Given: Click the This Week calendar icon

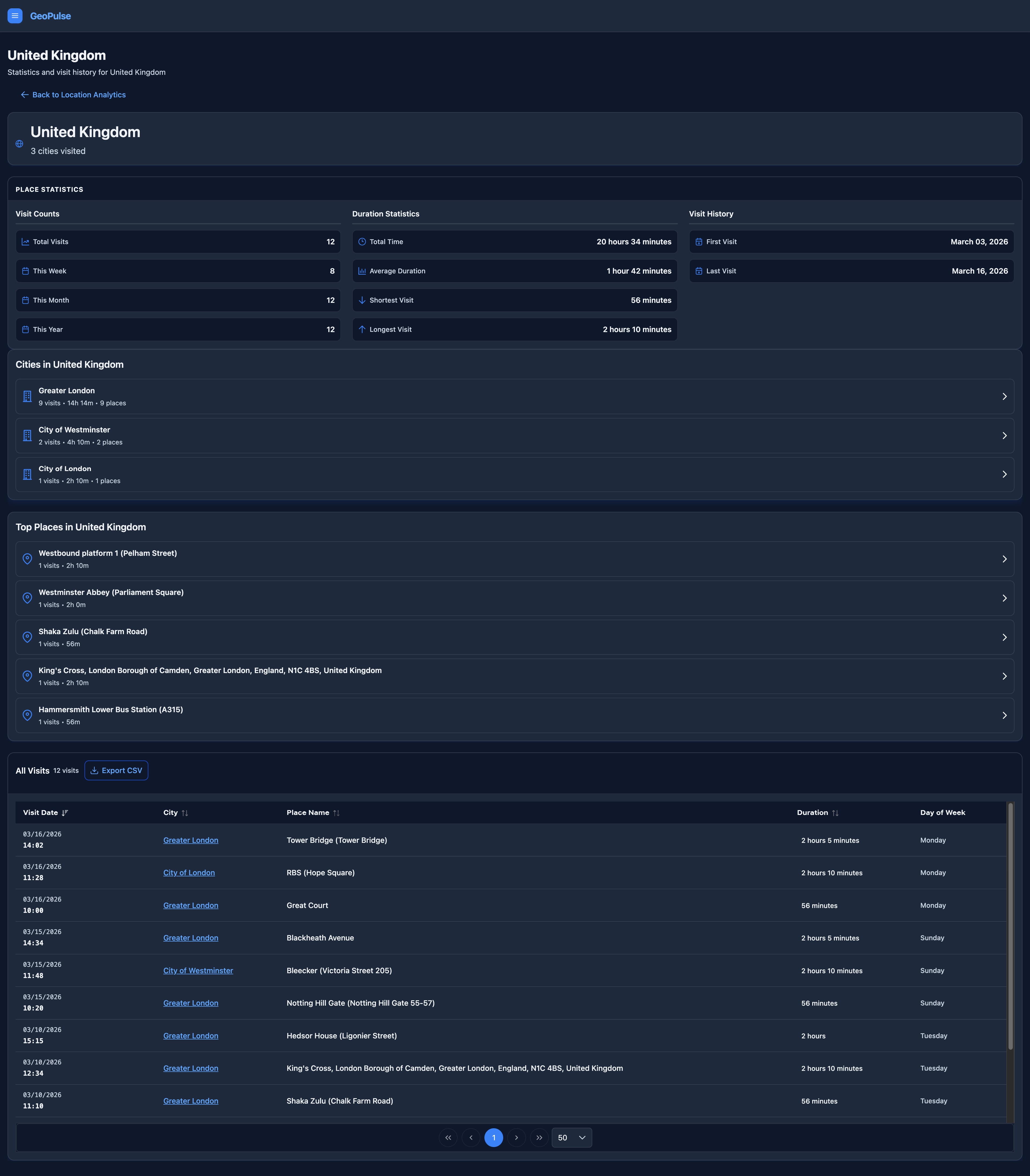Looking at the screenshot, I should [x=25, y=271].
